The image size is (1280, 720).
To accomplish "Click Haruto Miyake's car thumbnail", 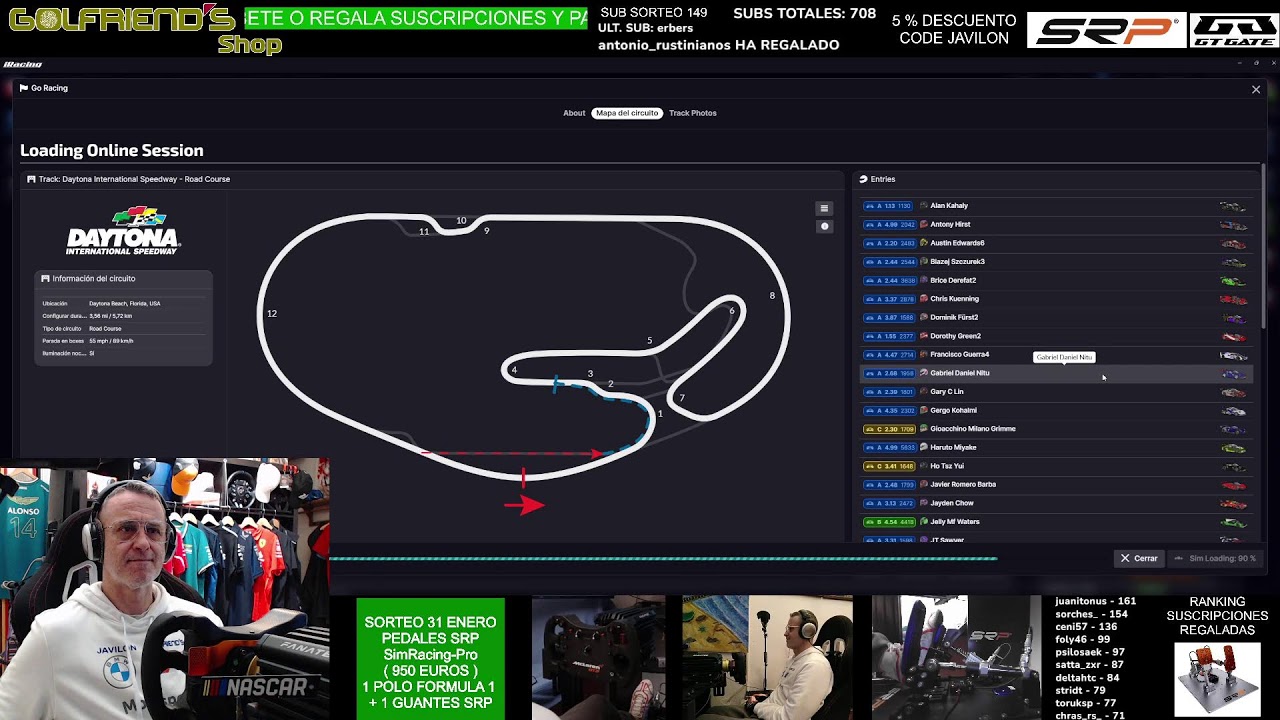I will pos(1233,448).
